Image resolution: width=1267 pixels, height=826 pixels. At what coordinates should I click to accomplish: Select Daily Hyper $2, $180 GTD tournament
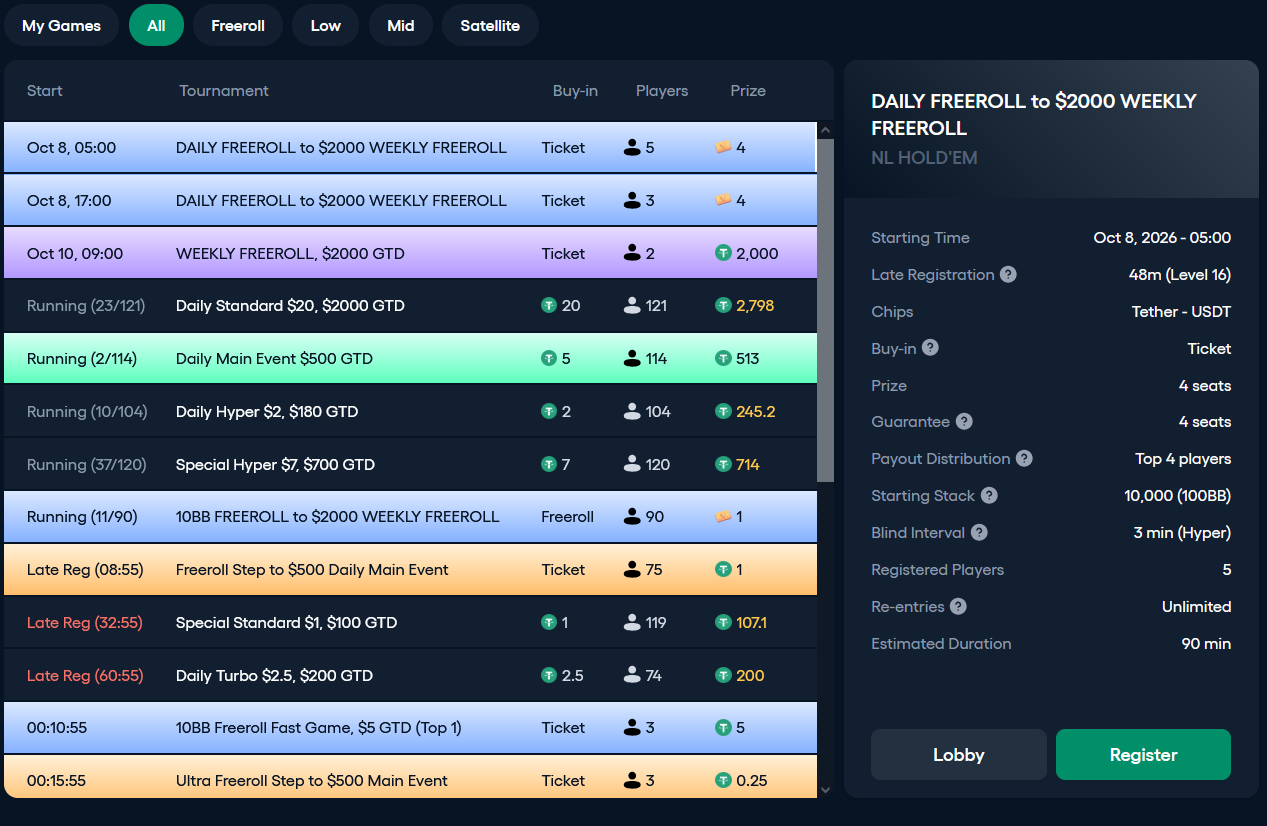(410, 412)
